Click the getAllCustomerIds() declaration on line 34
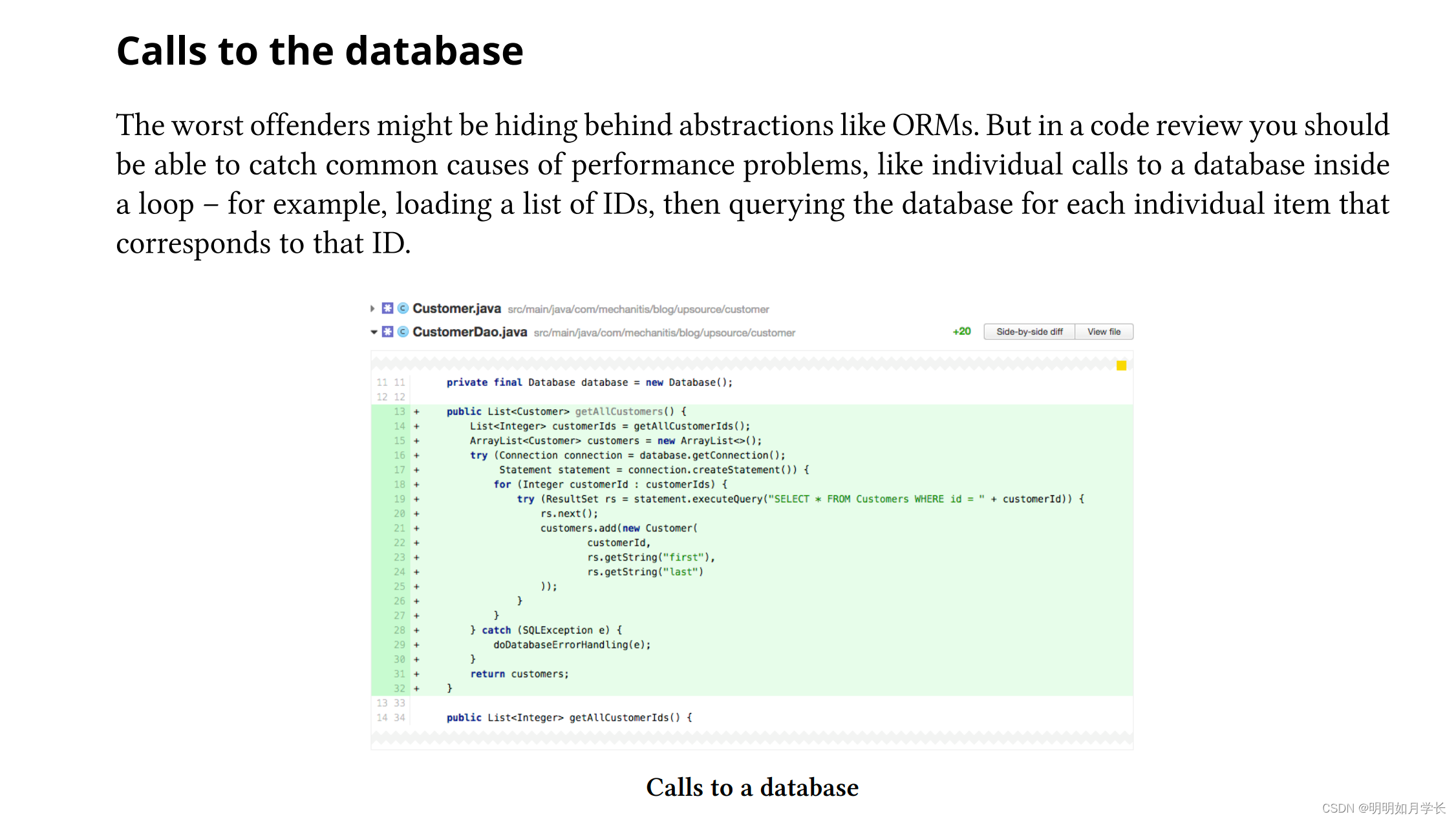Image resolution: width=1456 pixels, height=821 pixels. 569,718
